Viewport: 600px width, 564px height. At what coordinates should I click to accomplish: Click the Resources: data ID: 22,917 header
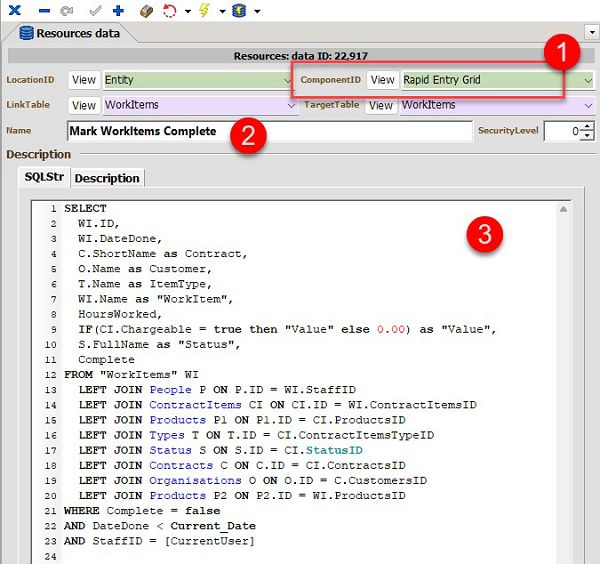pyautogui.click(x=301, y=56)
